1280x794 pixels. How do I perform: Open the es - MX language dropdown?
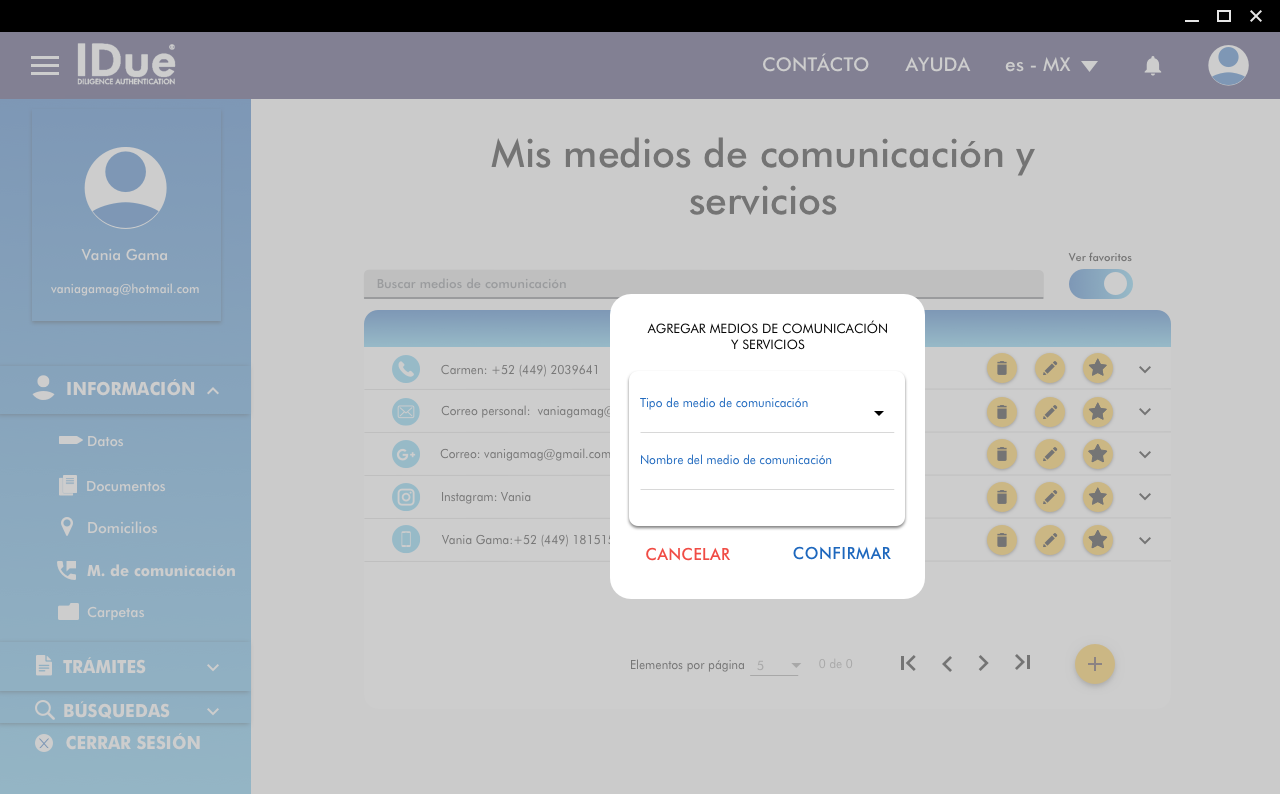(x=1051, y=66)
